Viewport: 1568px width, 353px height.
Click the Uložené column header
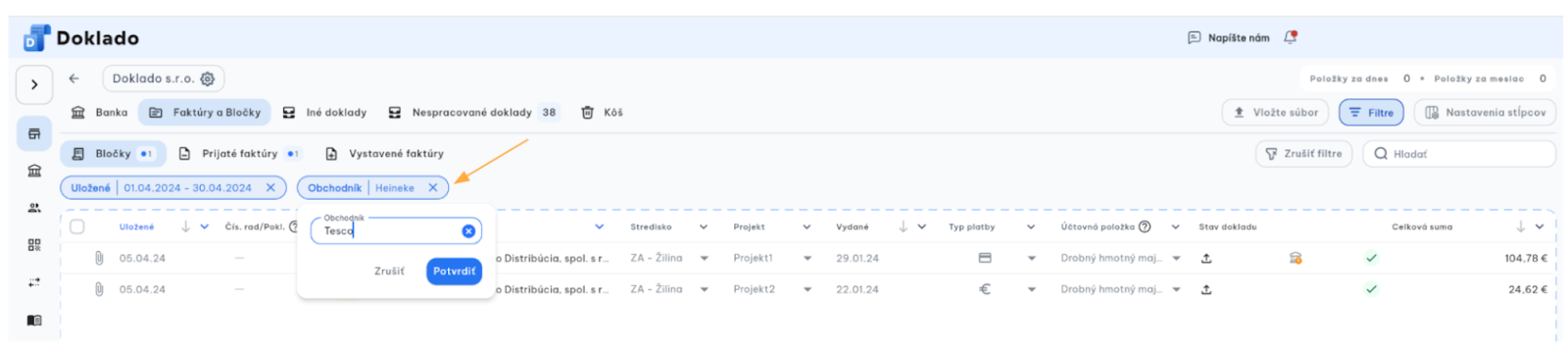[x=136, y=227]
